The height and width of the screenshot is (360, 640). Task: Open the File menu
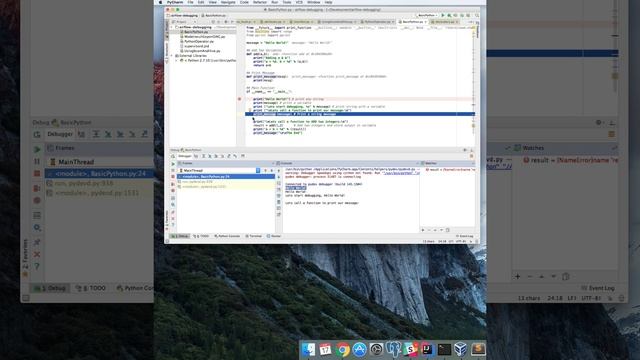pos(190,2)
